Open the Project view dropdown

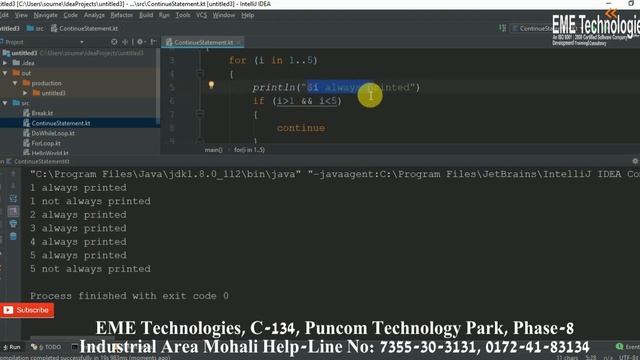point(82,42)
